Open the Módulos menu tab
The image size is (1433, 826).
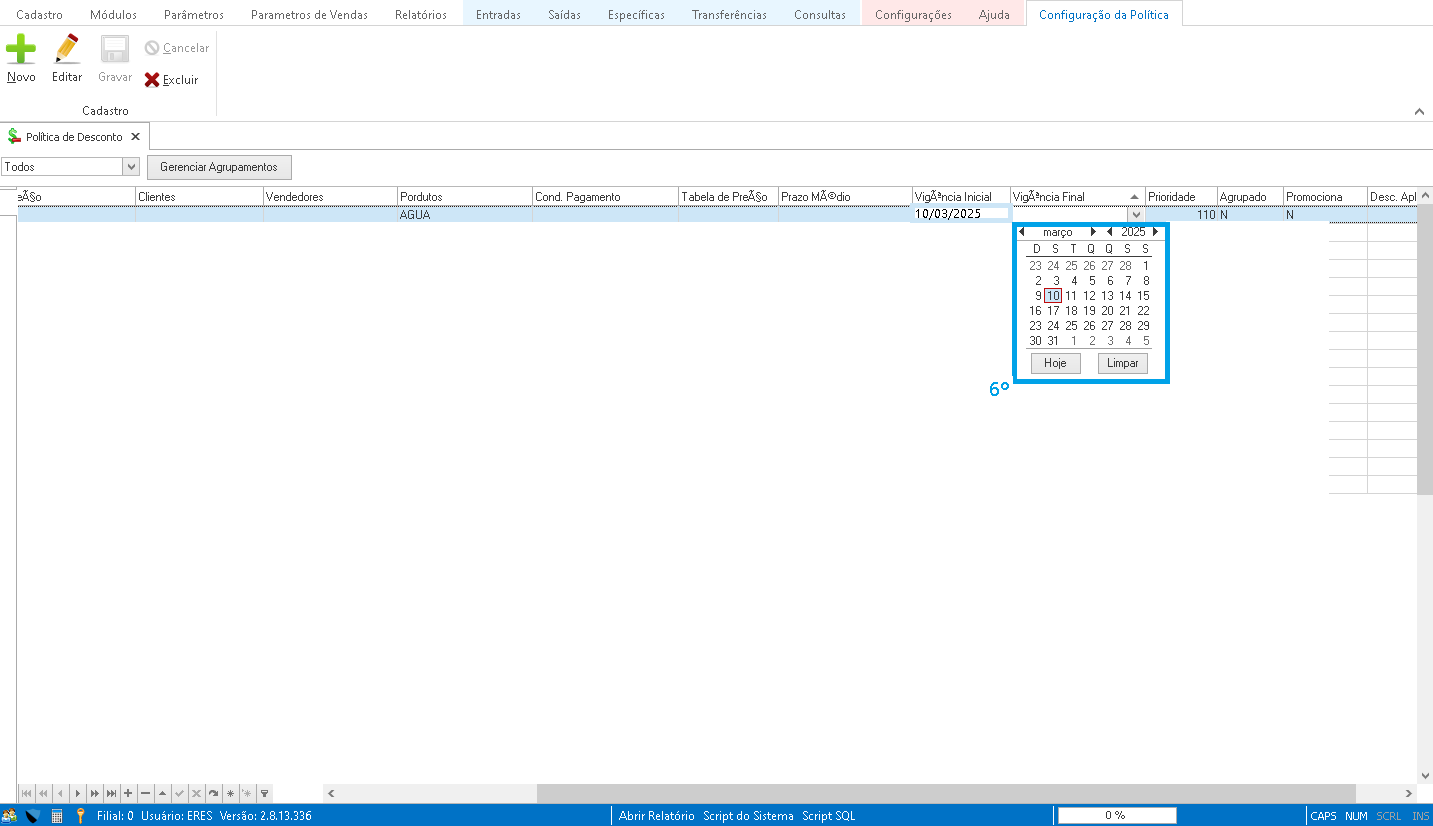[x=113, y=14]
